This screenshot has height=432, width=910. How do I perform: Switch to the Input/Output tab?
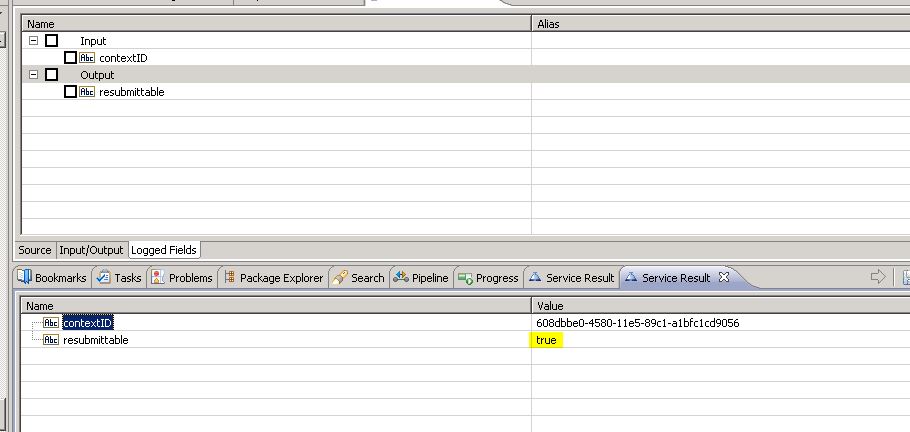(x=91, y=250)
